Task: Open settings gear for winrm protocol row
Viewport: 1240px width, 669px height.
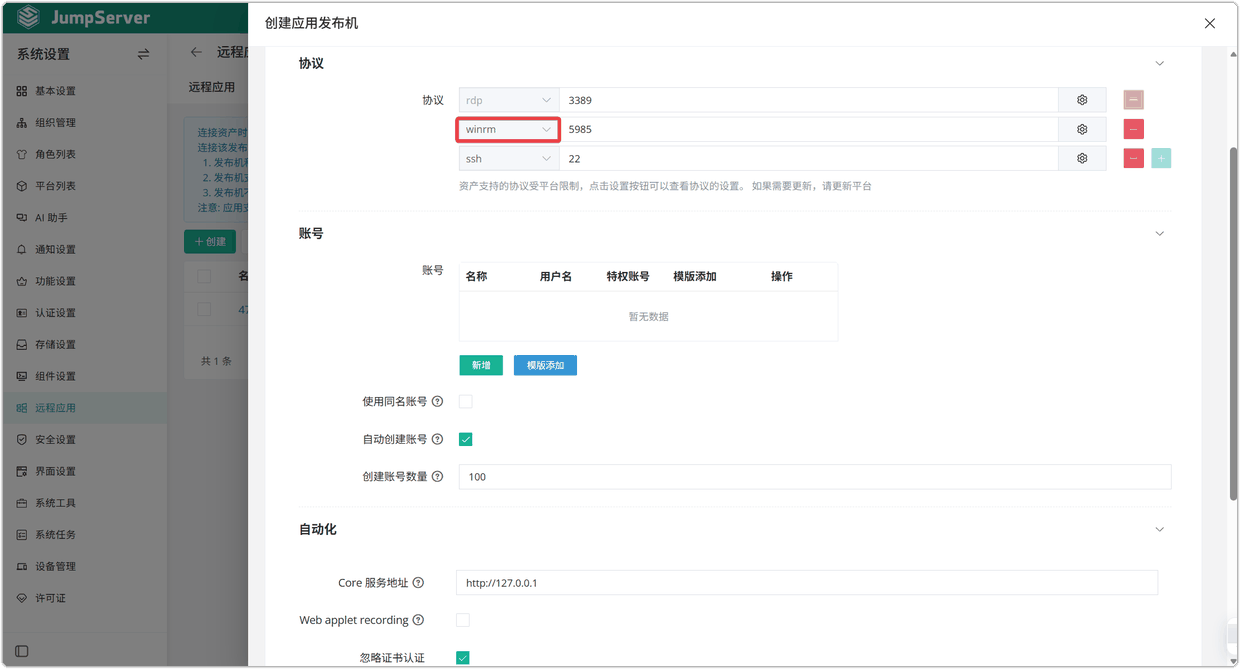Action: 1082,129
